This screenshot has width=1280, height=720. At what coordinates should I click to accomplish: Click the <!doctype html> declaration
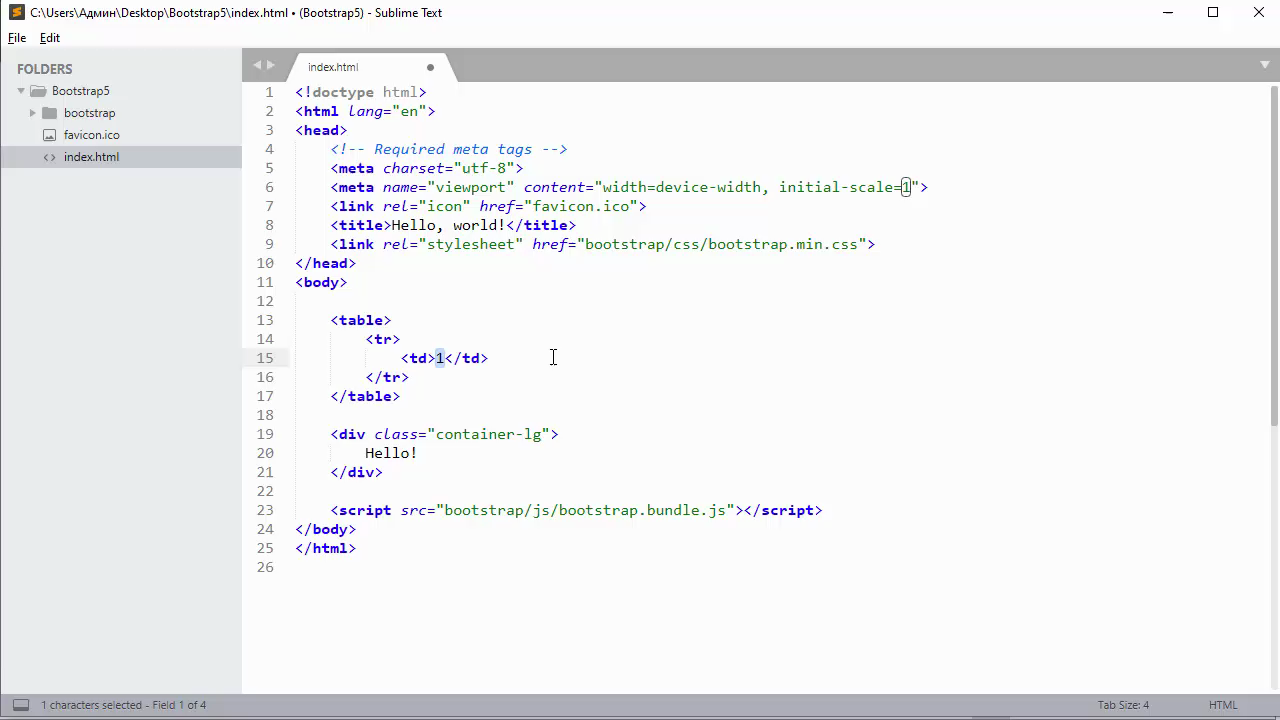[x=361, y=92]
